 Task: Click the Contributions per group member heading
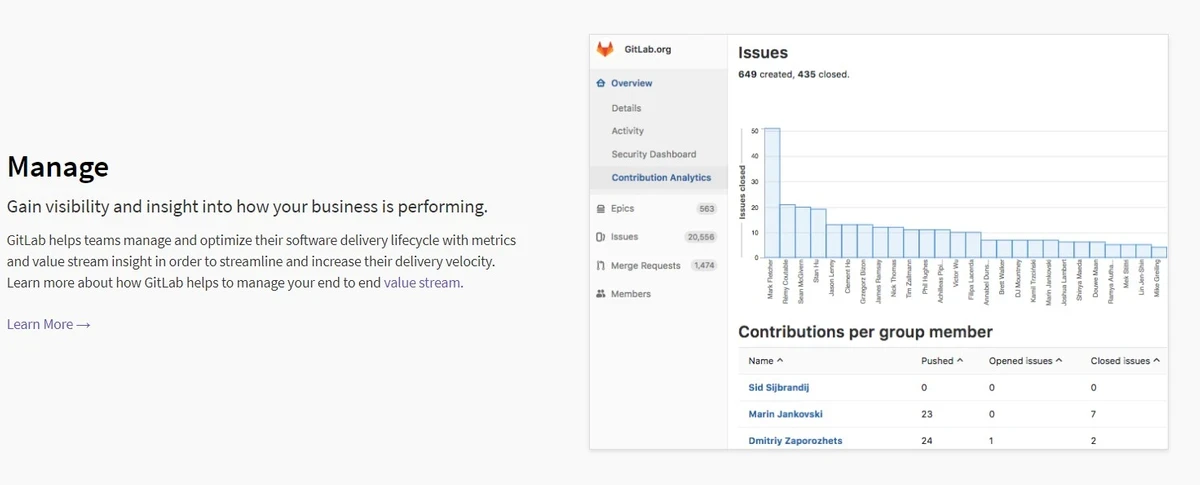865,332
